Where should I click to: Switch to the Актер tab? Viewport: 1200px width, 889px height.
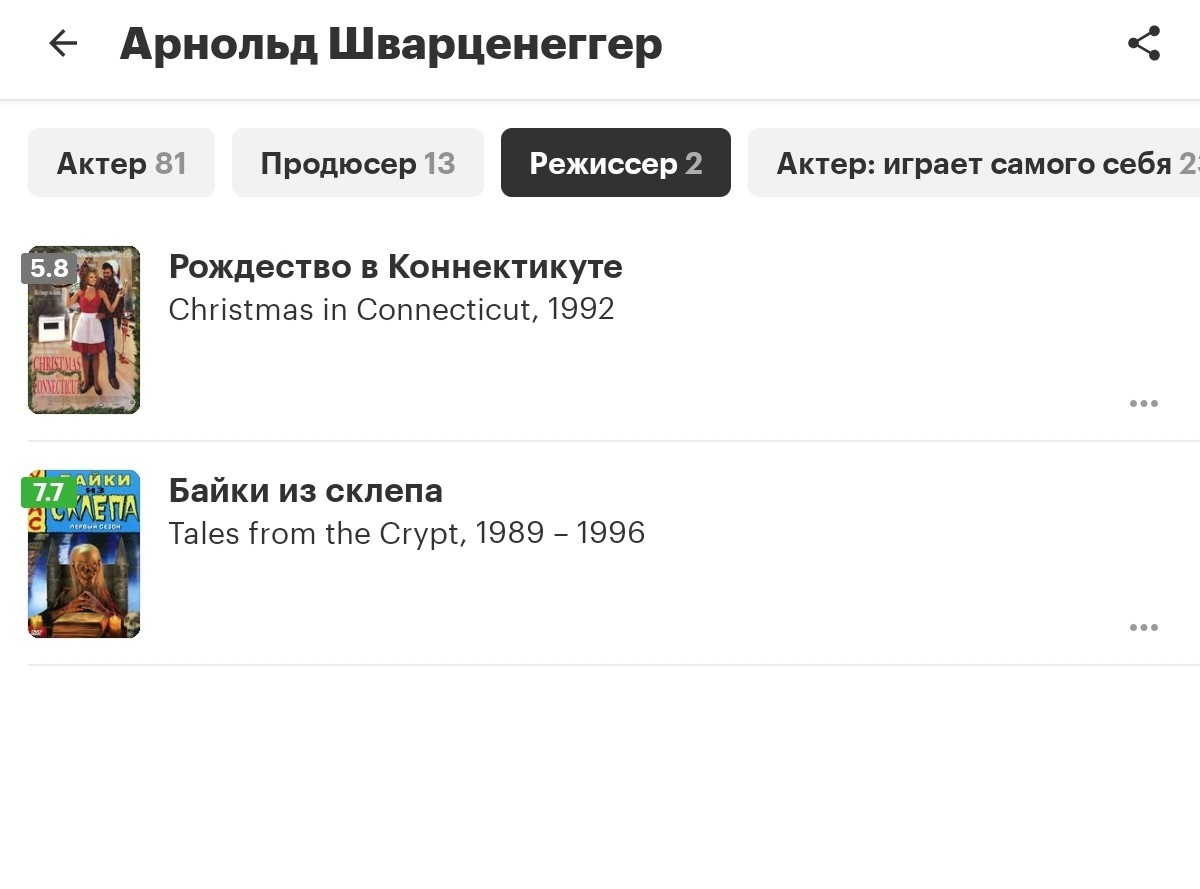[x=121, y=163]
